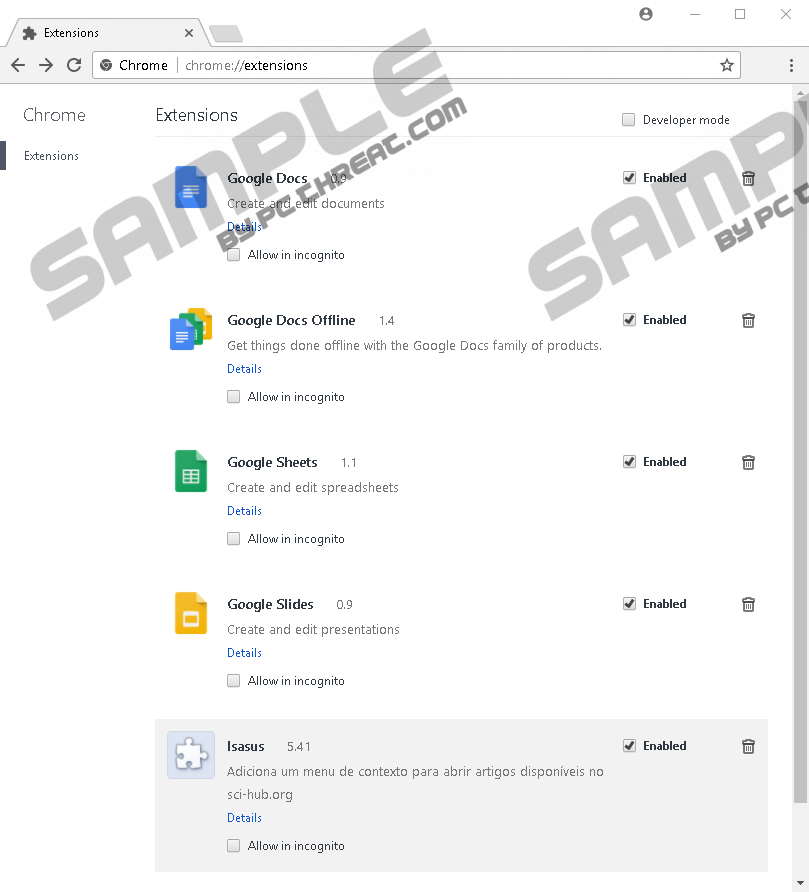809x892 pixels.
Task: Delete the Google Sheets extension via trash icon
Action: coord(748,463)
